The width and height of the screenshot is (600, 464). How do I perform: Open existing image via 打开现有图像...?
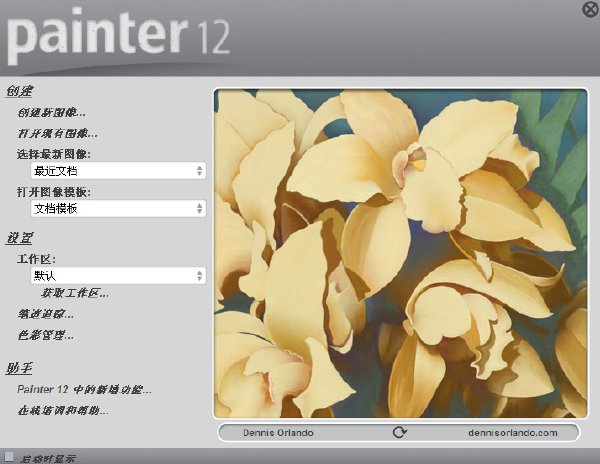point(57,133)
